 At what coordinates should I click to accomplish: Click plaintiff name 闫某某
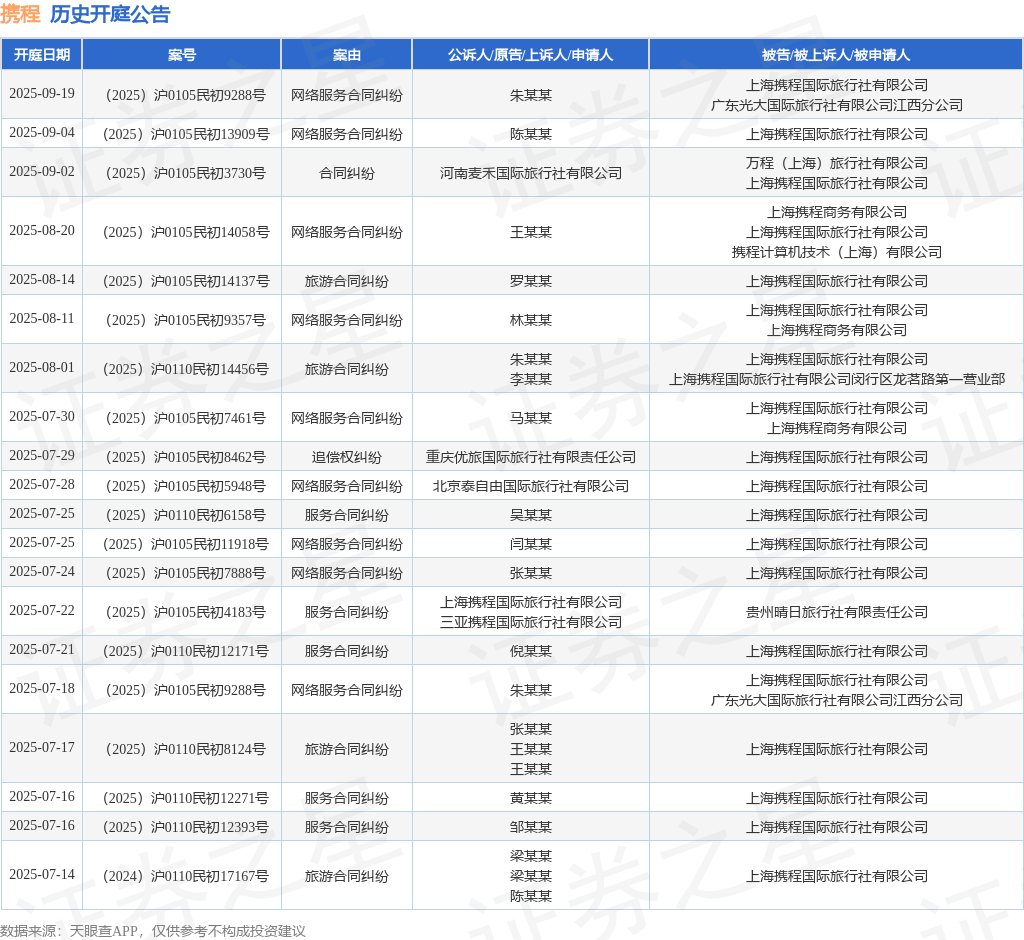tap(531, 544)
